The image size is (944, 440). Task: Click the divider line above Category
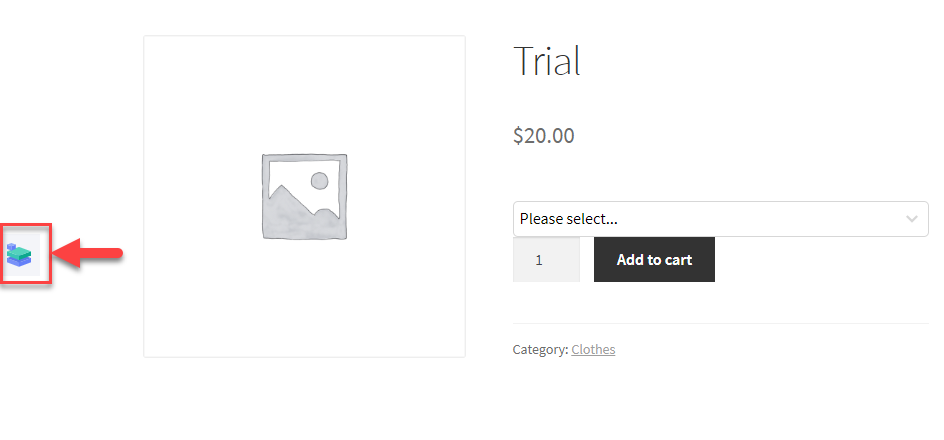point(720,323)
